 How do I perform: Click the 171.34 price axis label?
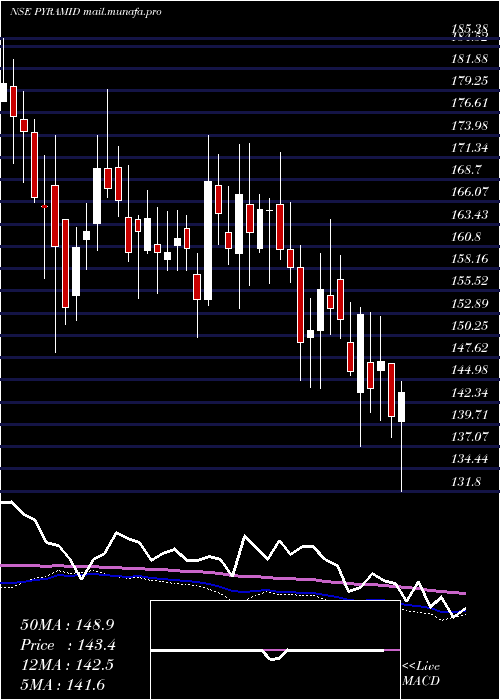point(469,148)
